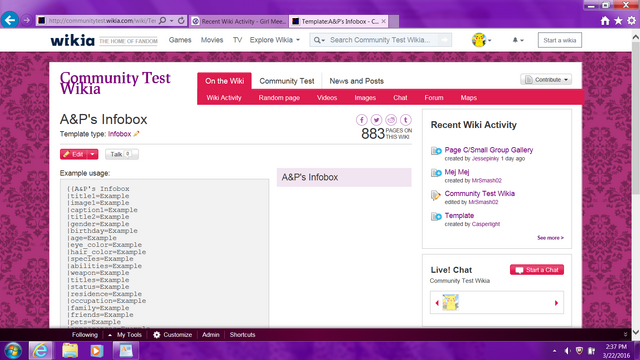The image size is (640, 360).
Task: Share page on Twitter icon
Action: point(376,120)
